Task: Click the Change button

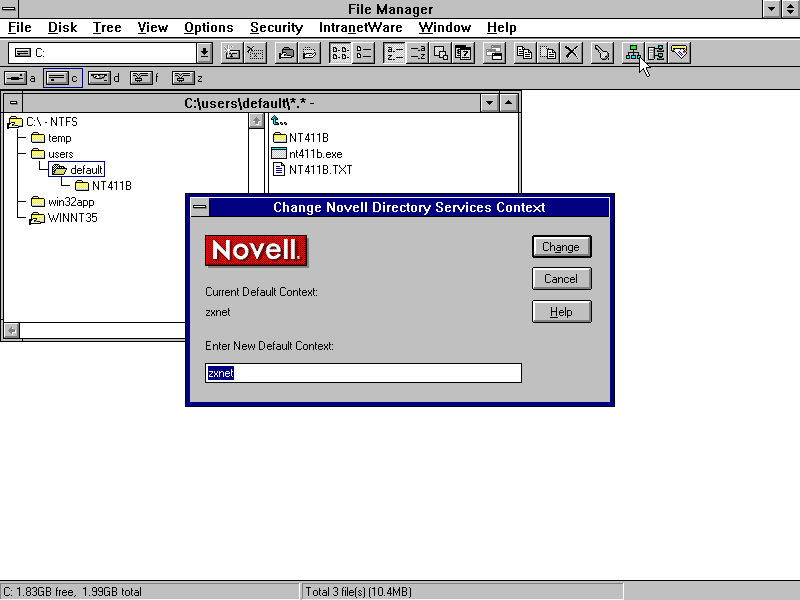Action: tap(561, 247)
